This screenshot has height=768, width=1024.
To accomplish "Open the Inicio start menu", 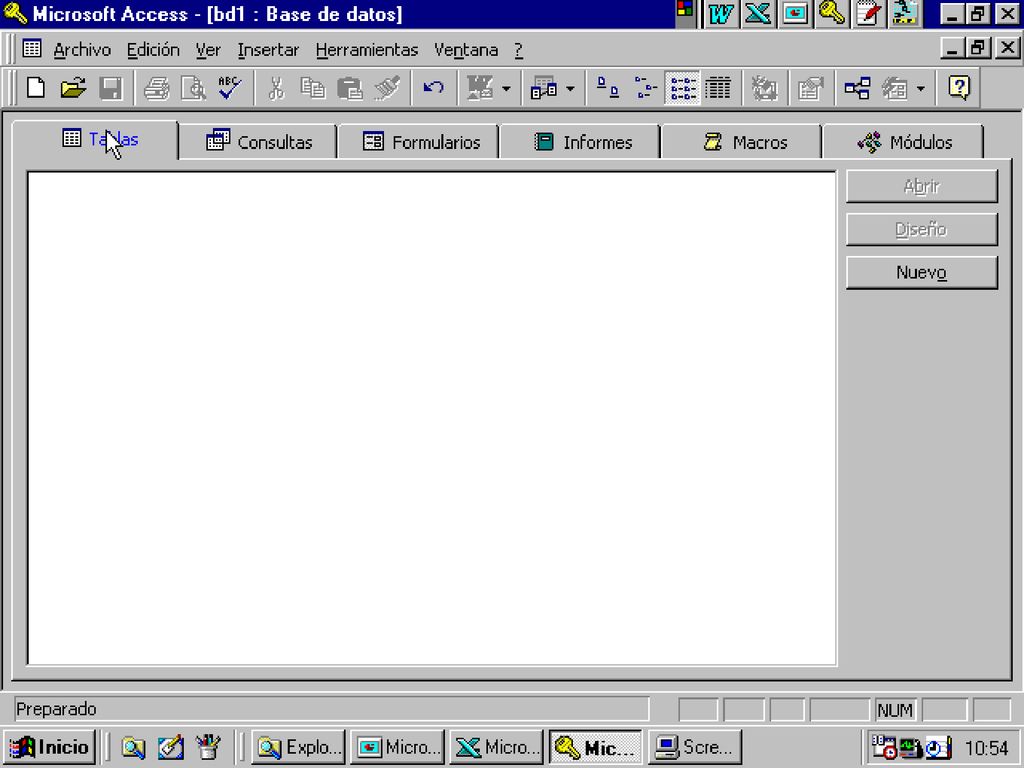I will click(x=50, y=746).
